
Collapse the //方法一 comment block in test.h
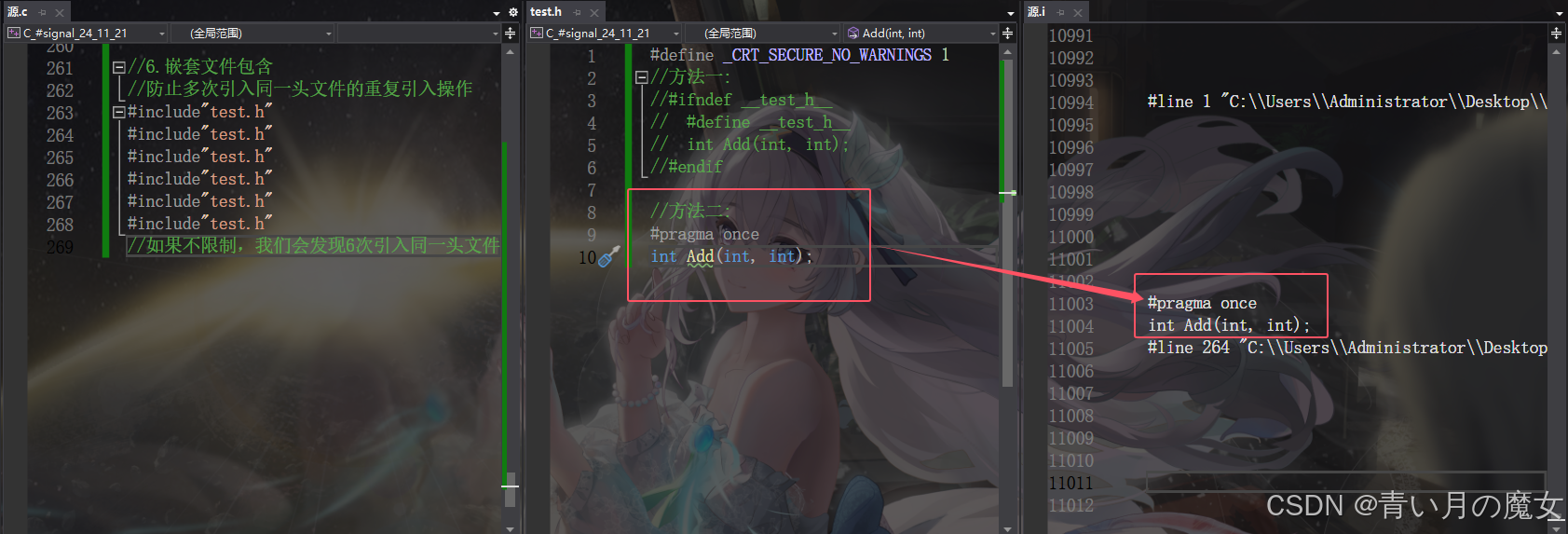(x=641, y=77)
